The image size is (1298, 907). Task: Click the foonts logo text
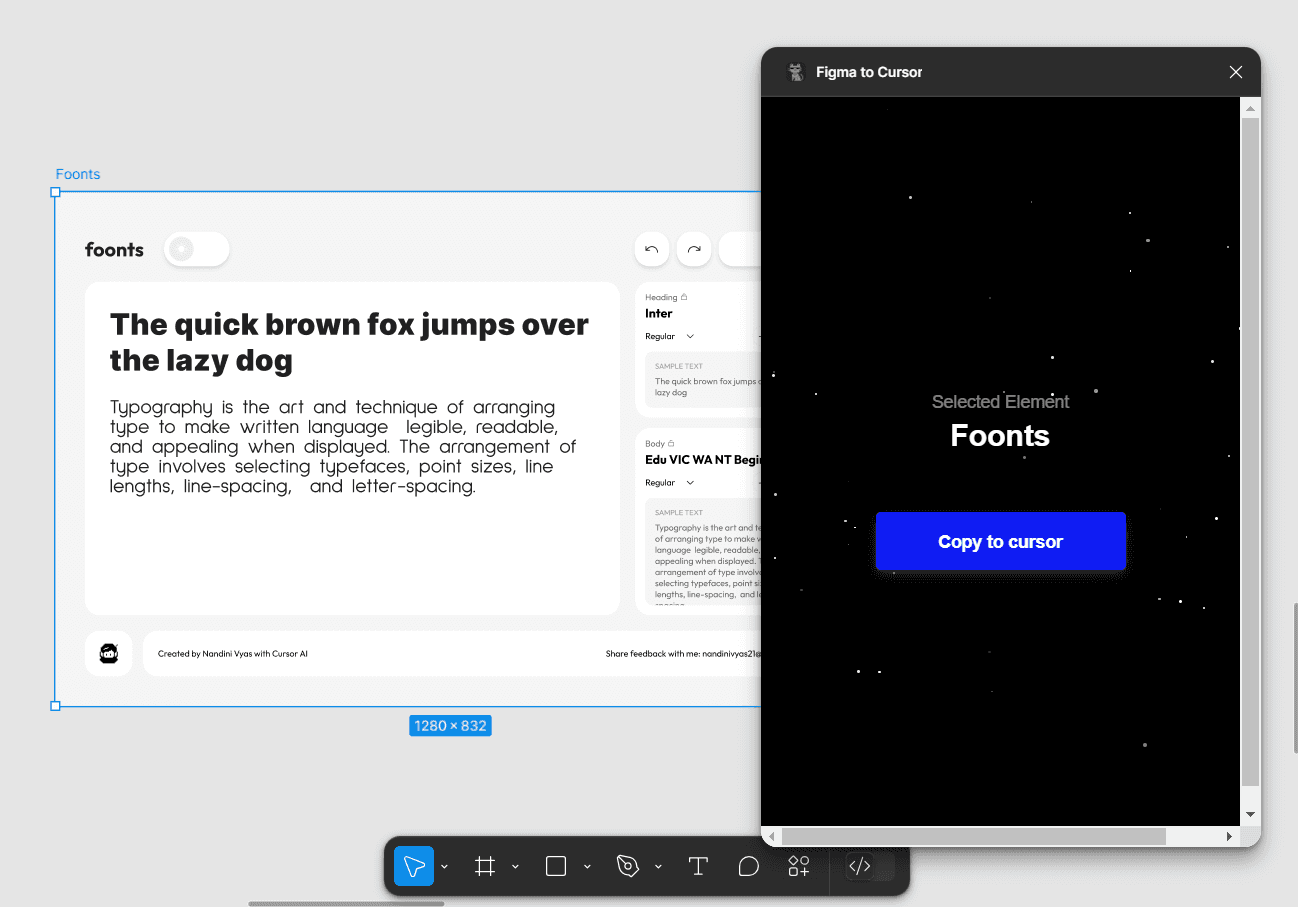click(114, 250)
